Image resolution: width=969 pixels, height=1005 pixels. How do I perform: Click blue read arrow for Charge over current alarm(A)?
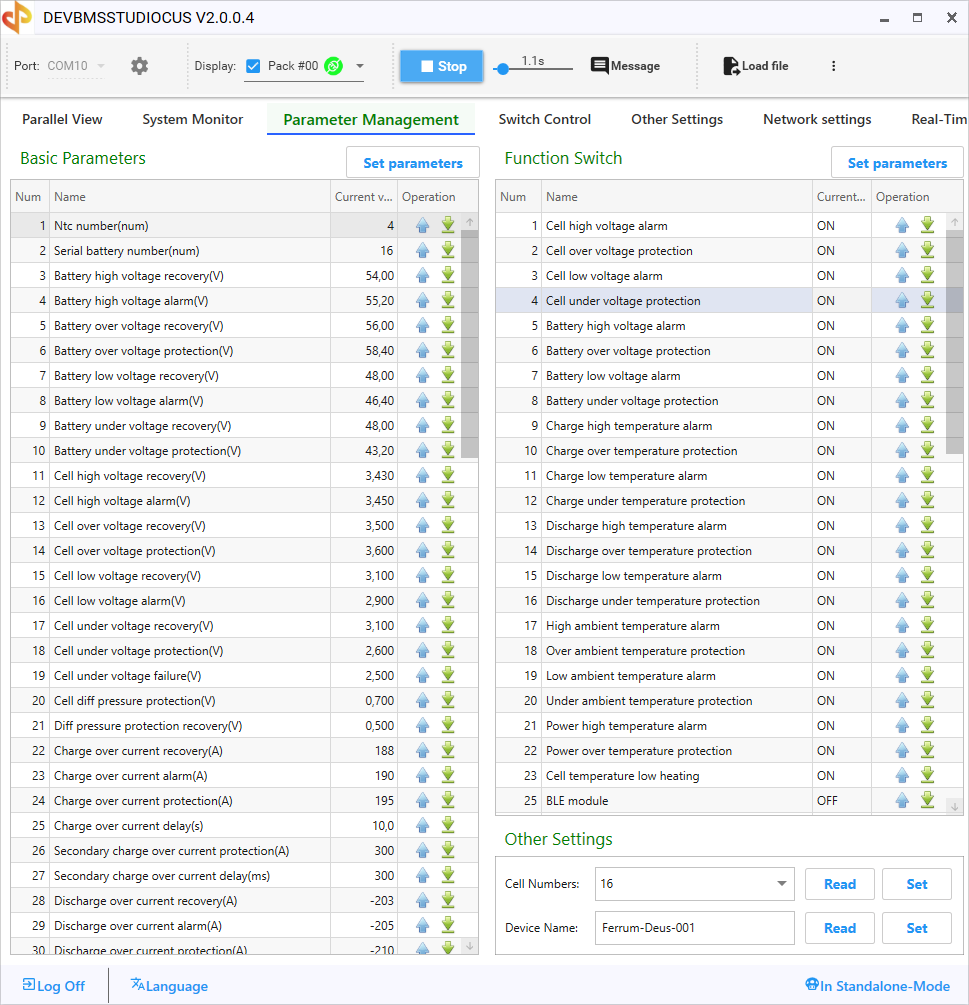point(422,775)
